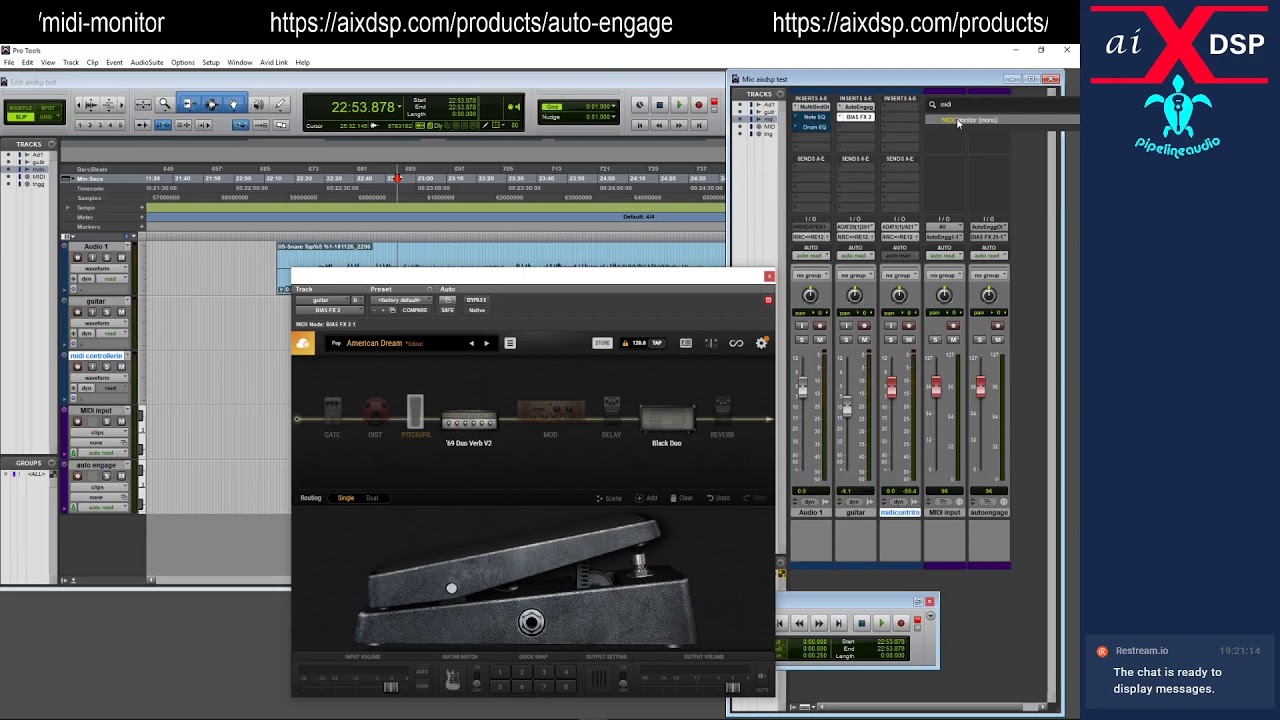This screenshot has height=720, width=1280.
Task: Open the BIAS FX 2 plugin selector
Action: pyautogui.click(x=328, y=310)
